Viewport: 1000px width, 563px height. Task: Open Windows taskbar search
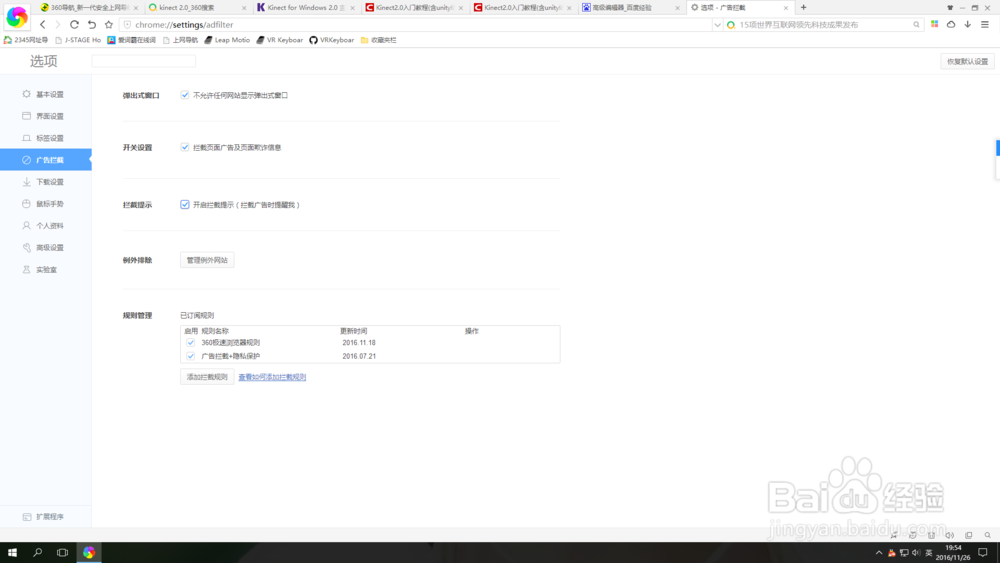37,552
